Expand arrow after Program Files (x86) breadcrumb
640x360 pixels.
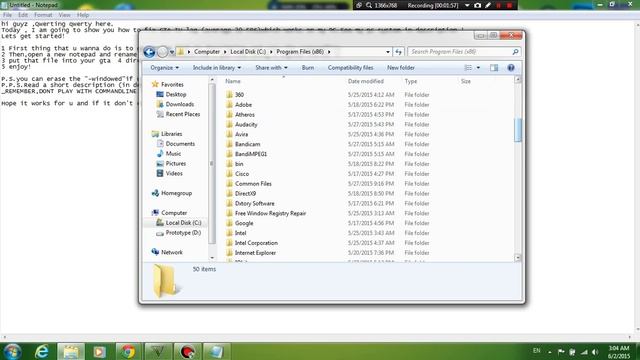(329, 52)
